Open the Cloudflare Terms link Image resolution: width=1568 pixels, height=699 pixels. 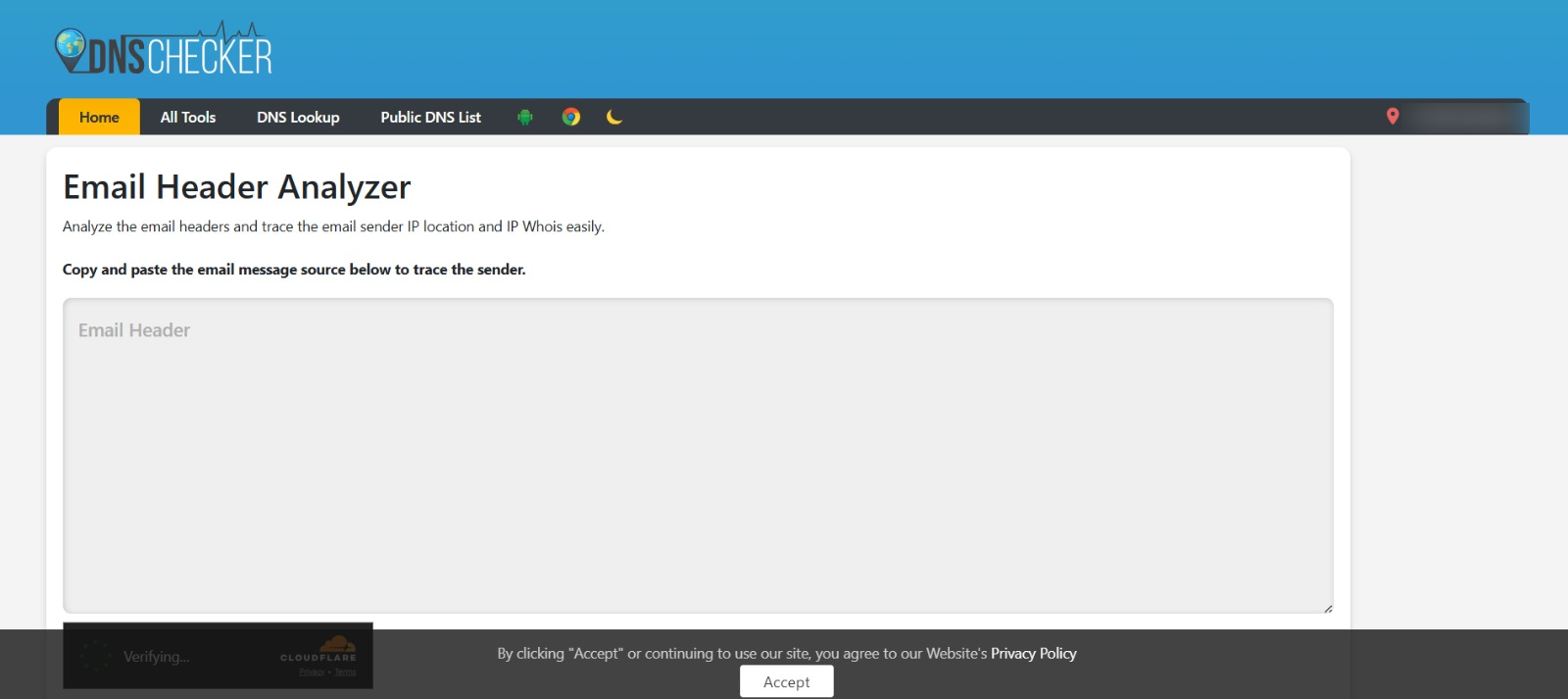[345, 673]
